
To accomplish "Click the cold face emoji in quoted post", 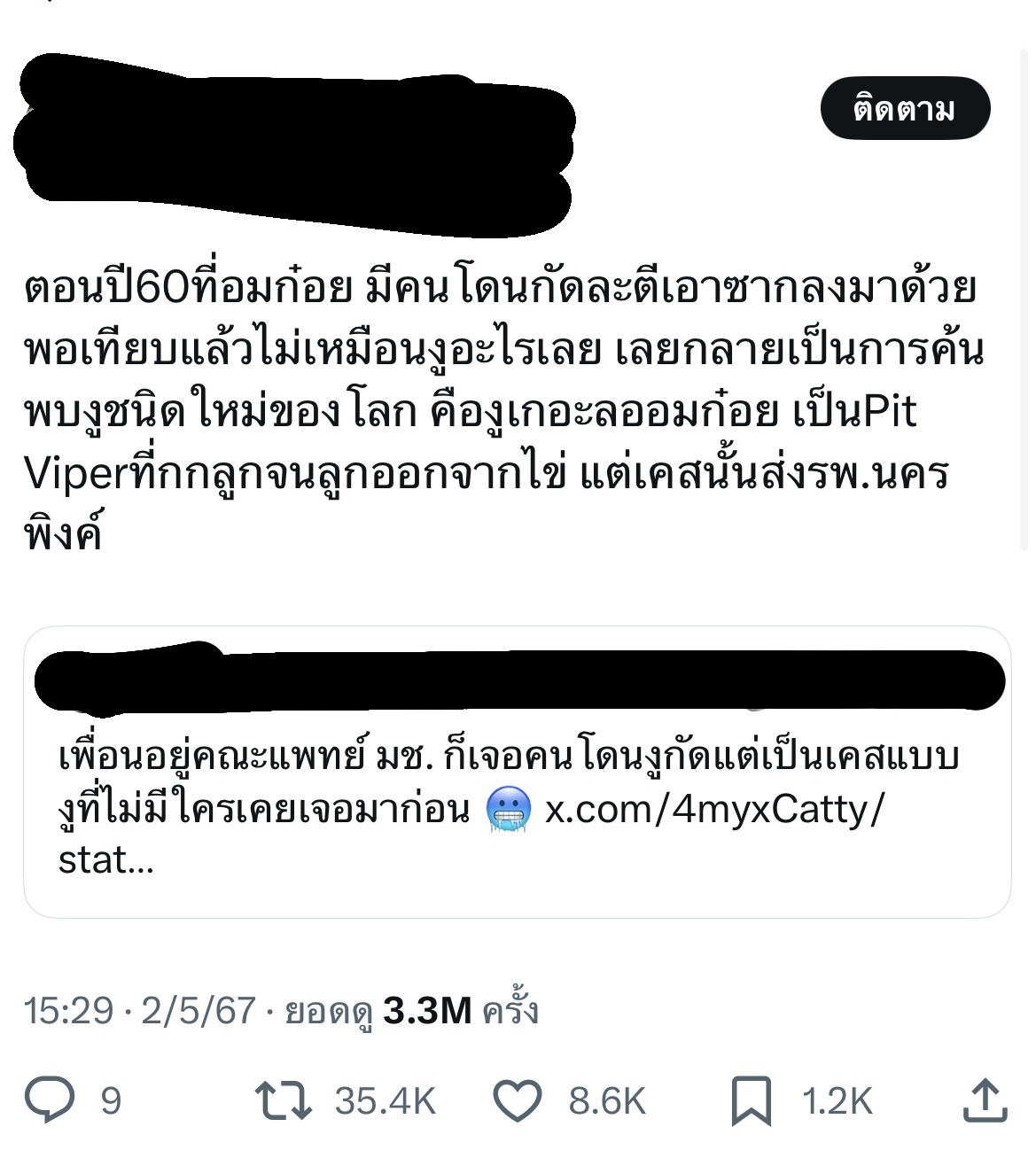I will 509,810.
